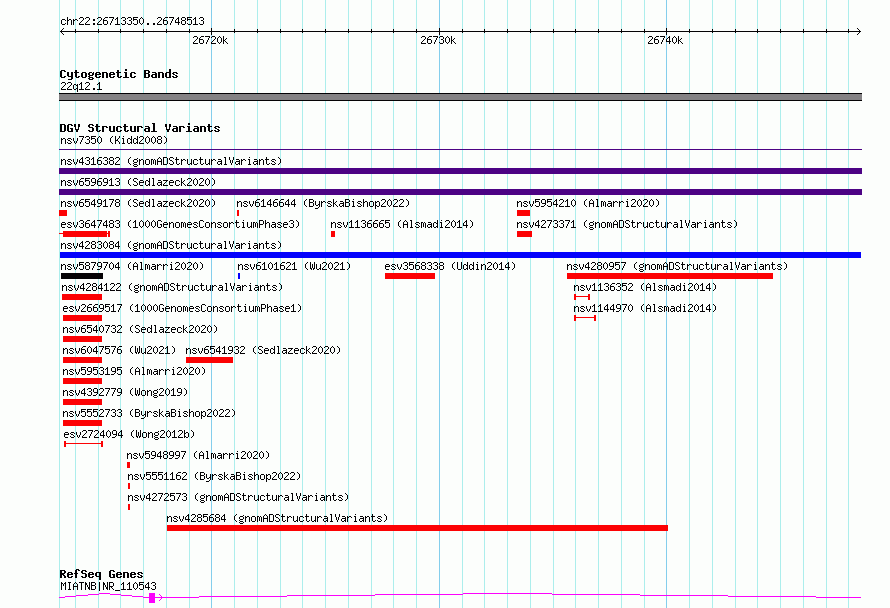Open esv3647483 (1000GenomesConsortiumPhase3) variant
Viewport: 890px width, 608px height.
point(180,224)
